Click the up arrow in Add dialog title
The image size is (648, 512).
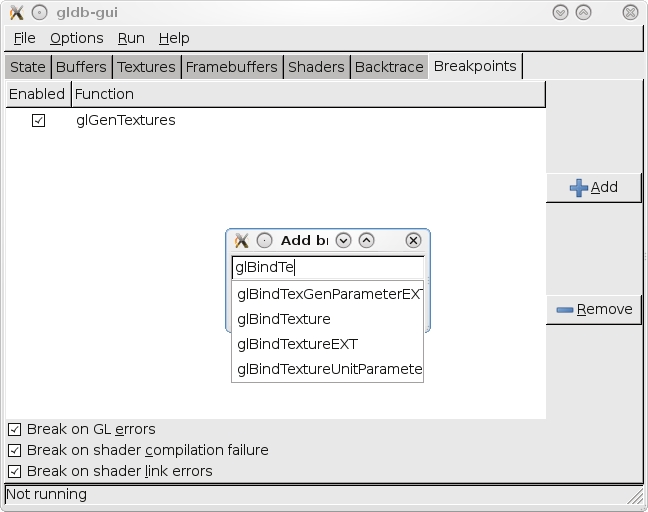(x=366, y=240)
